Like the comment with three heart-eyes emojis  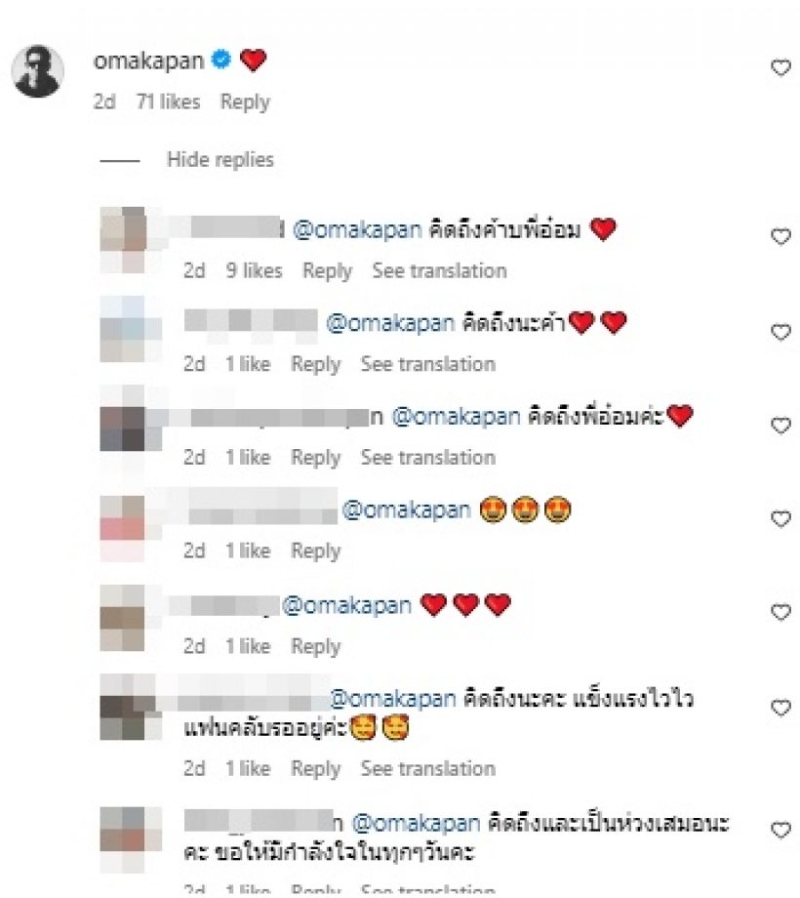point(781,518)
